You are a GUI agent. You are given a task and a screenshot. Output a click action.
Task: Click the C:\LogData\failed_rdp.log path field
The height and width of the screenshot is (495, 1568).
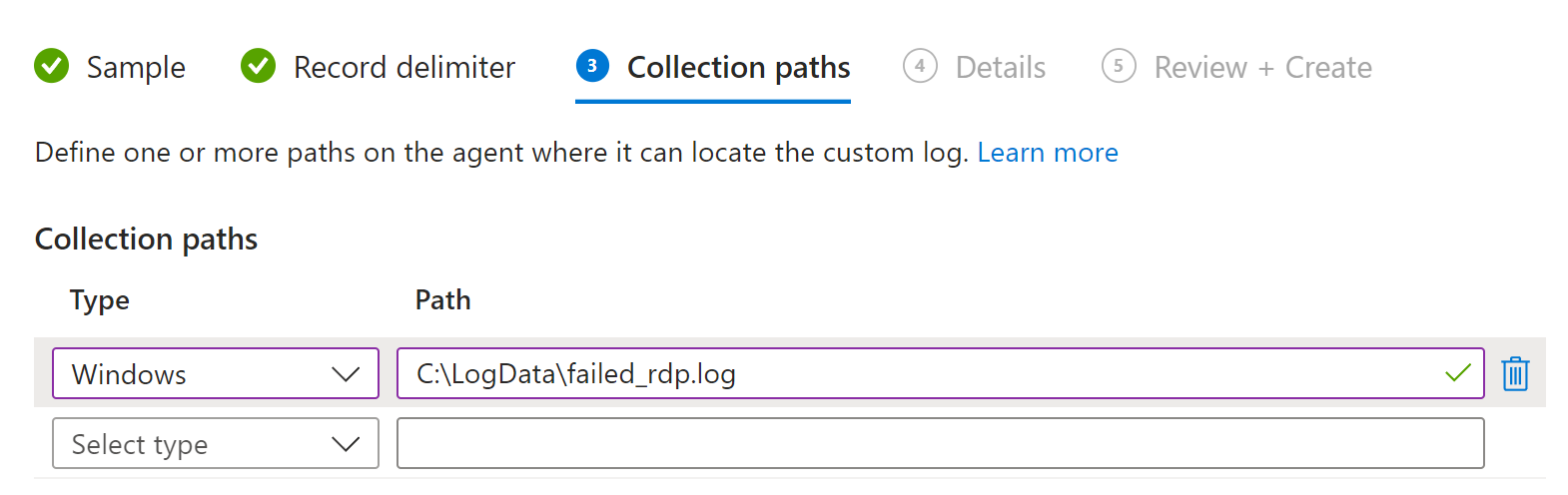pos(941,373)
